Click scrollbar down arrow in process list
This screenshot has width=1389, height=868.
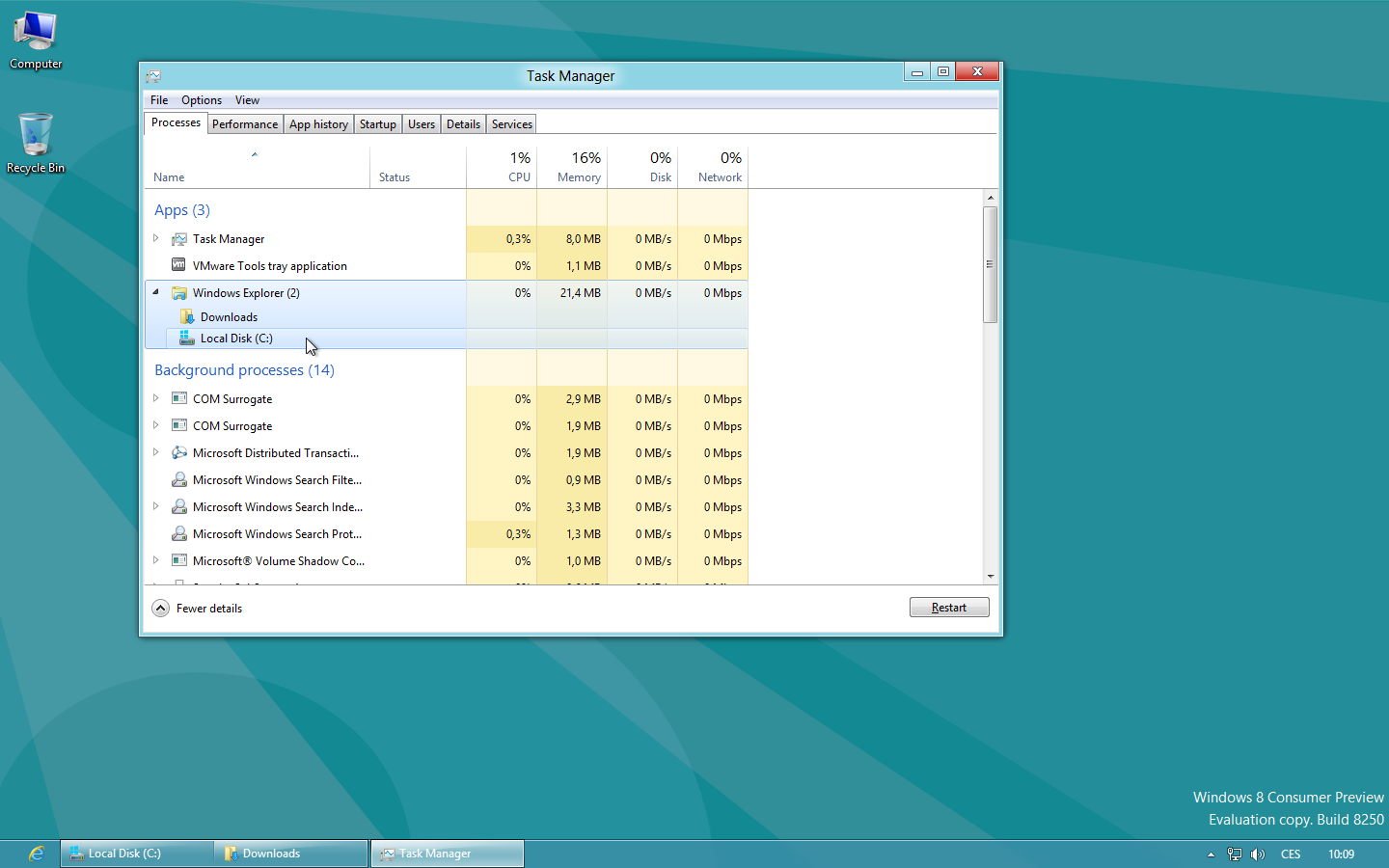[990, 576]
